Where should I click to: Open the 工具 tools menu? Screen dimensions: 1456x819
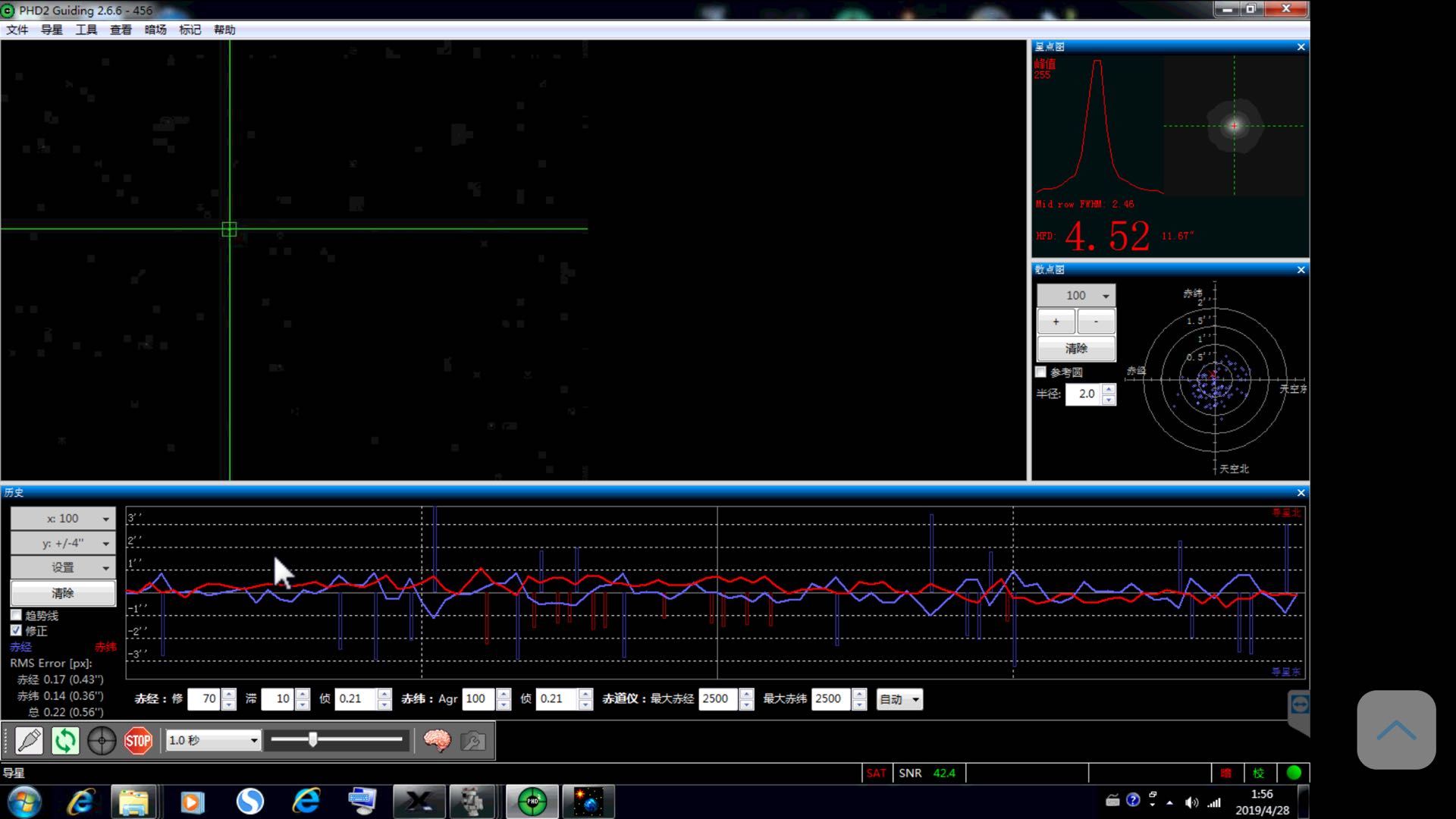point(86,30)
